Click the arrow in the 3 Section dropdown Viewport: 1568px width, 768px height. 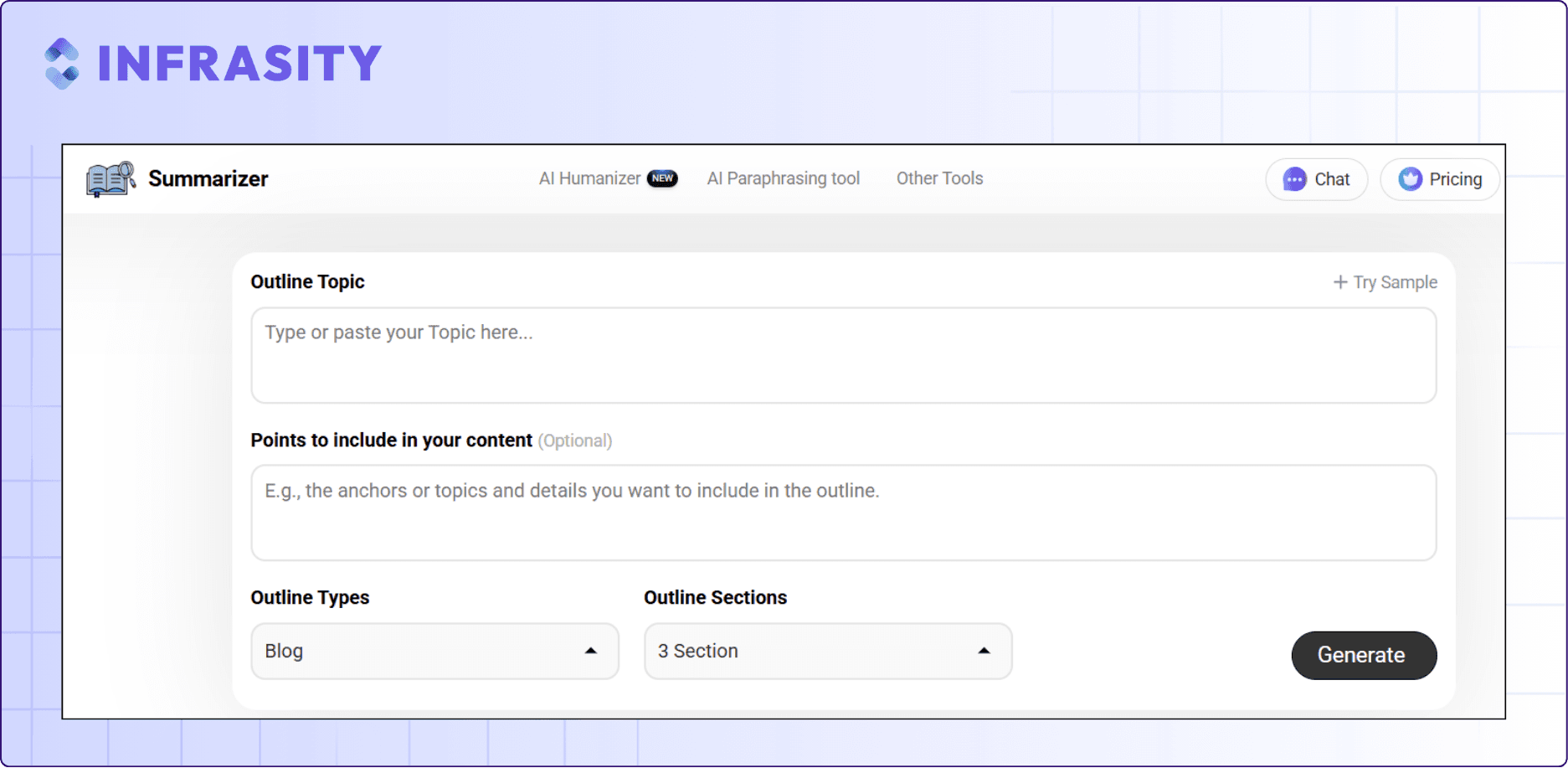point(984,651)
